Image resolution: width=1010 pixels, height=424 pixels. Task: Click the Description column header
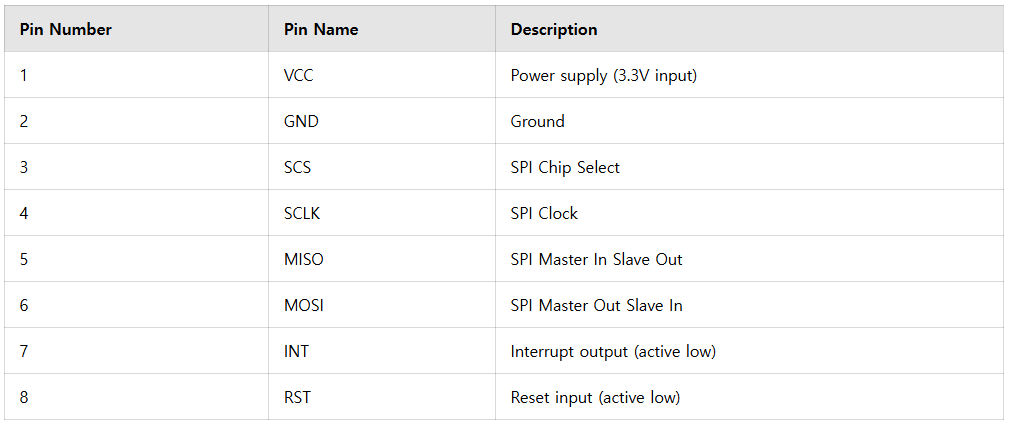(x=554, y=30)
